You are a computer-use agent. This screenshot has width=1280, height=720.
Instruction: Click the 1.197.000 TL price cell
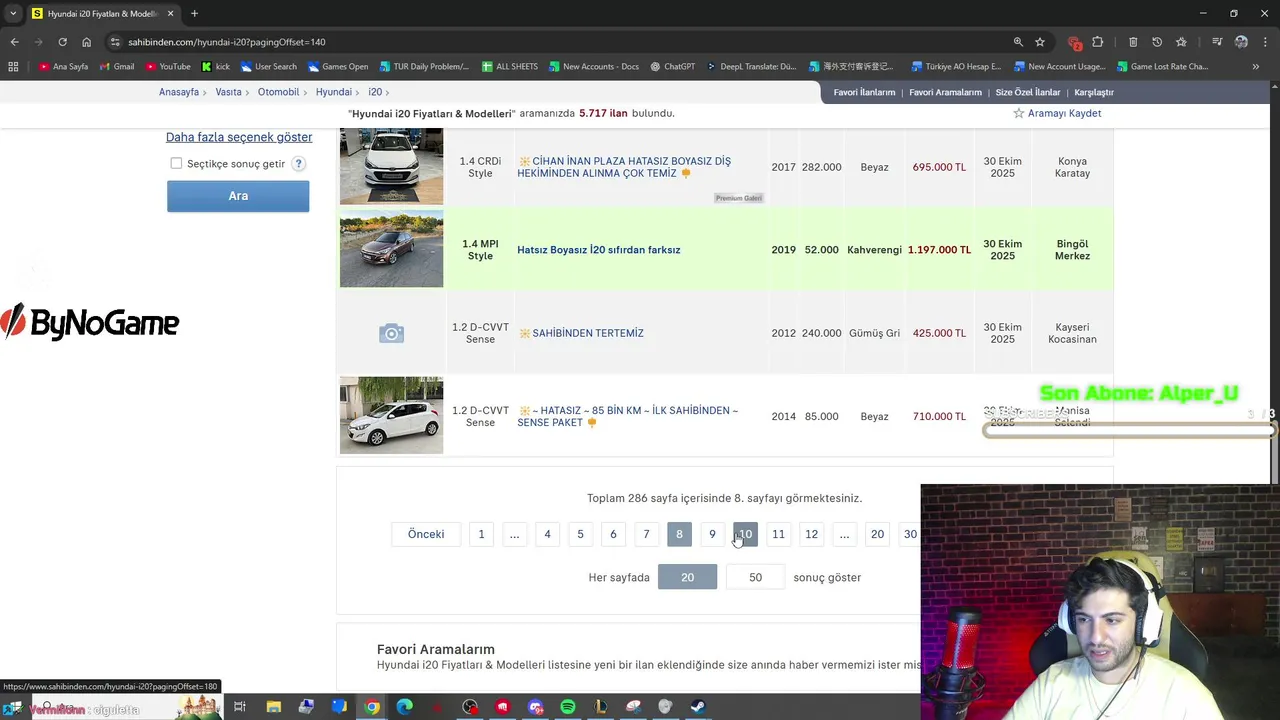tap(939, 250)
